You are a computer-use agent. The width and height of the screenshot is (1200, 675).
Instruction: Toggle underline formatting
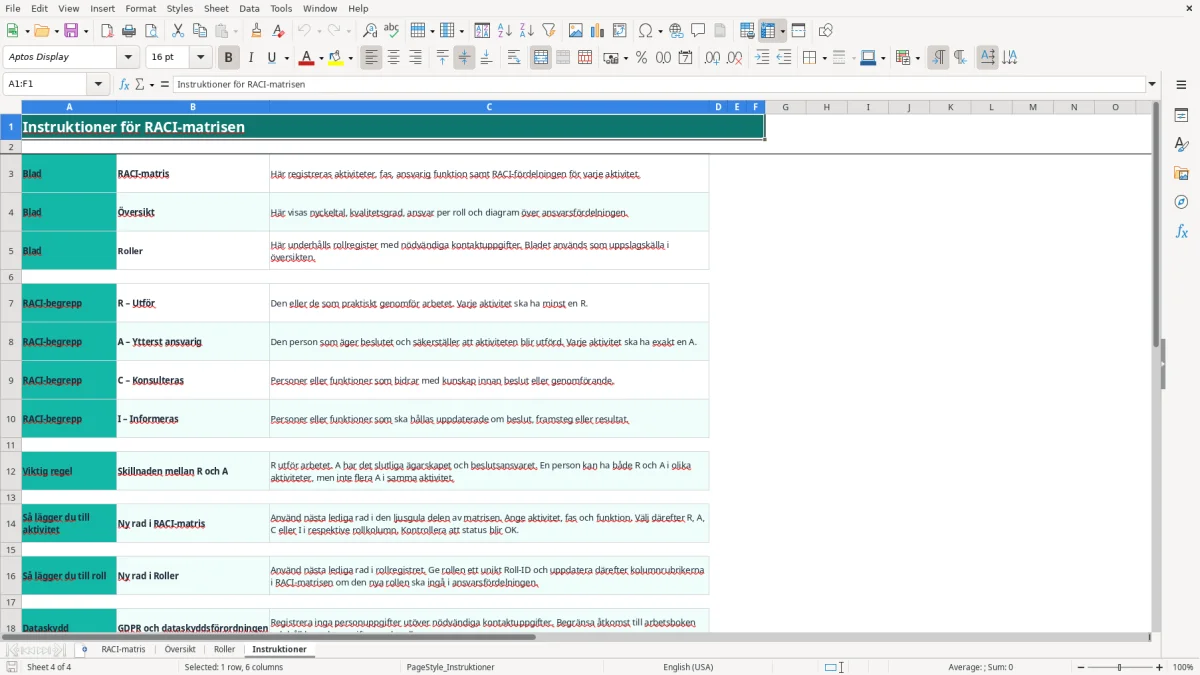[x=271, y=58]
